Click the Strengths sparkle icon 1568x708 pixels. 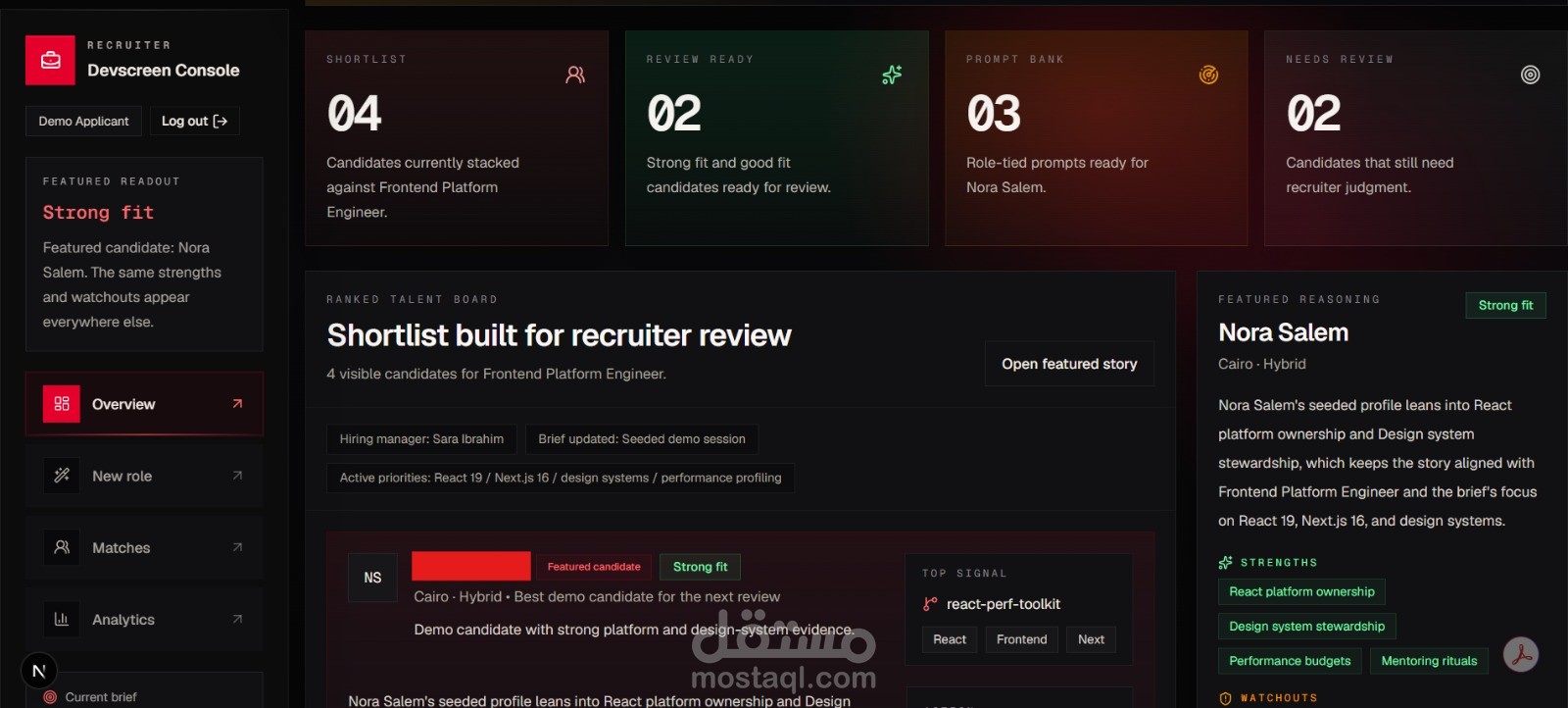click(1225, 563)
